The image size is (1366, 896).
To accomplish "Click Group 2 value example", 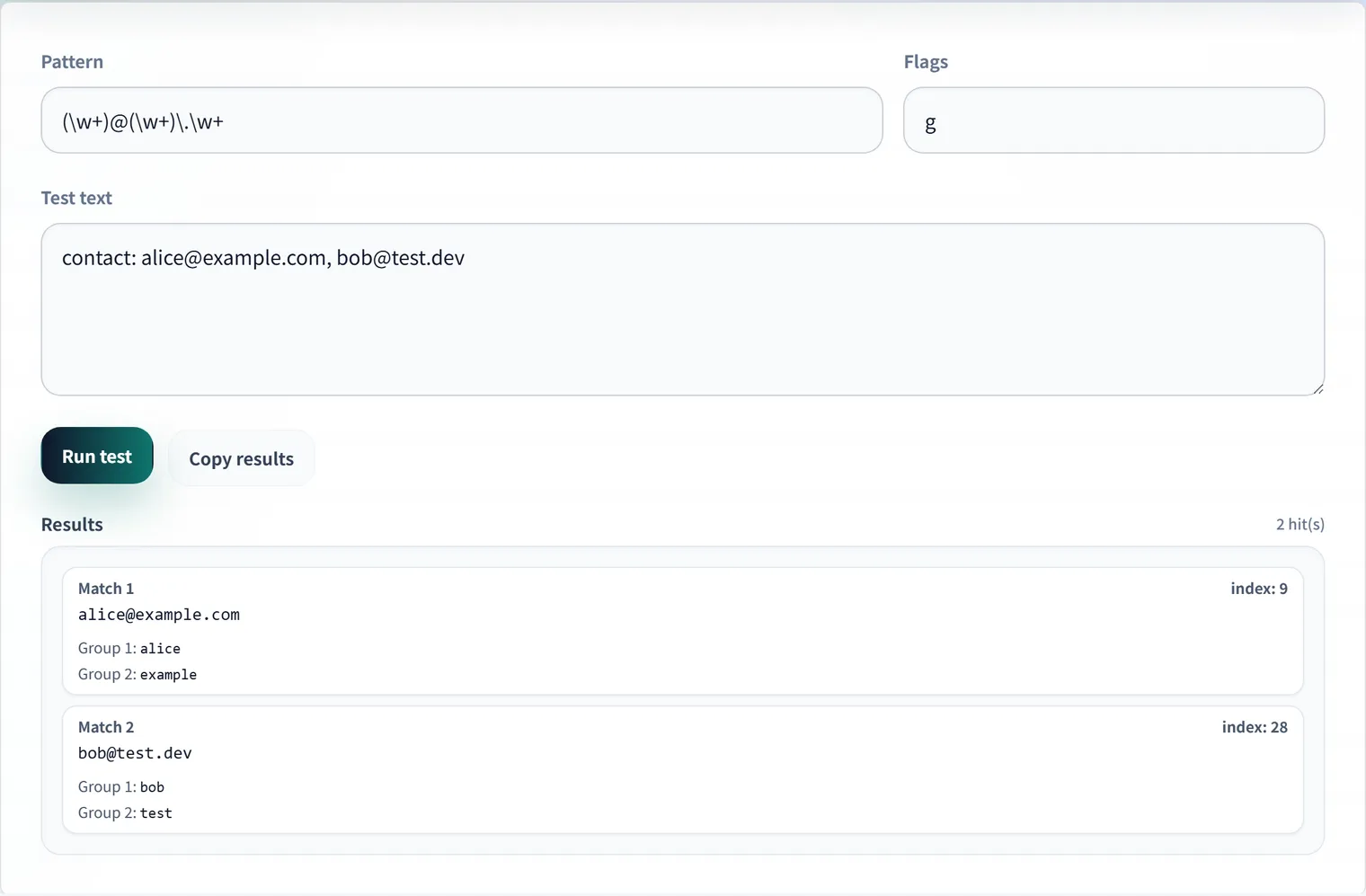I will pyautogui.click(x=168, y=674).
